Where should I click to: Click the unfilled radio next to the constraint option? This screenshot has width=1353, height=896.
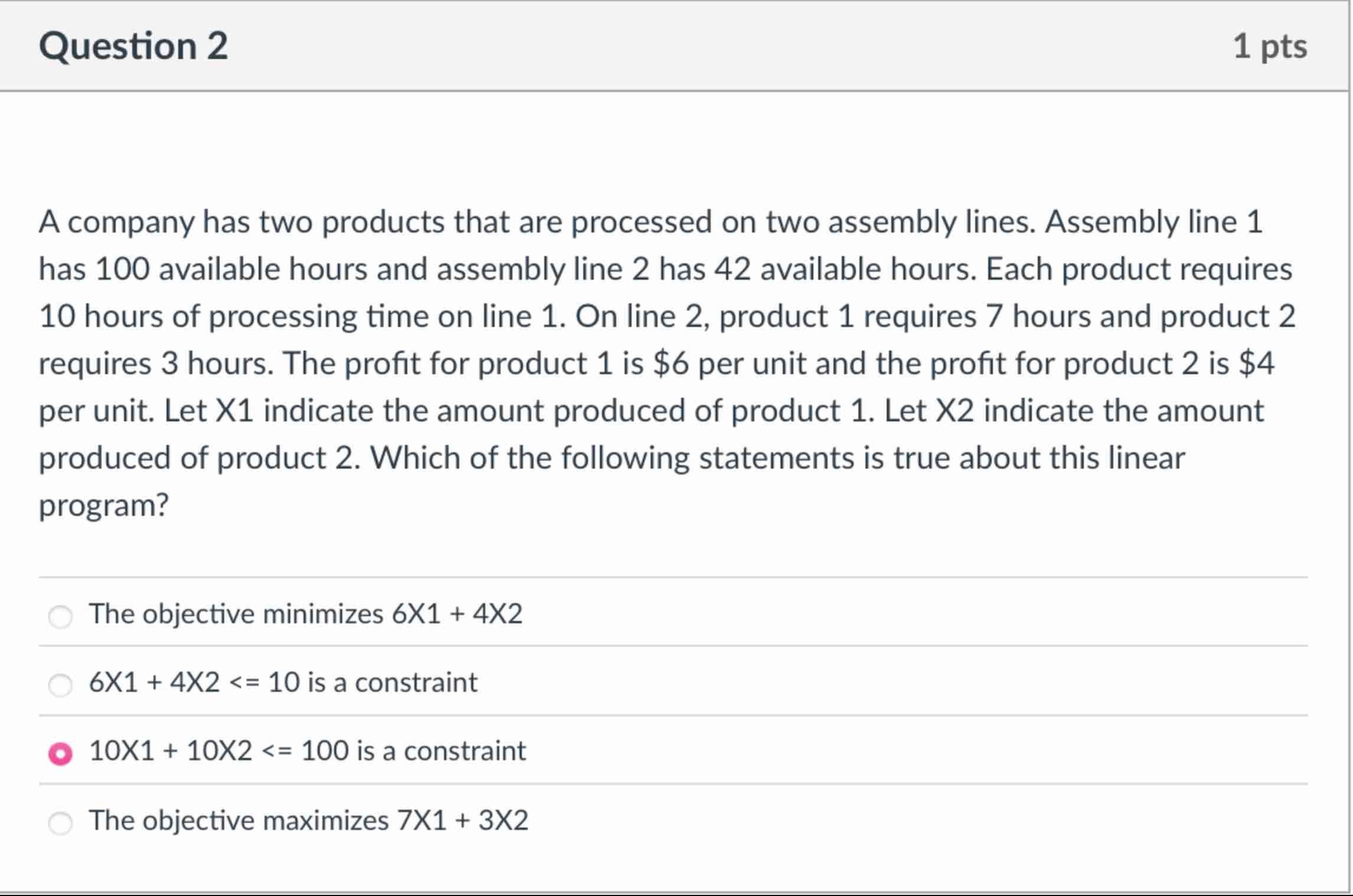pyautogui.click(x=60, y=683)
